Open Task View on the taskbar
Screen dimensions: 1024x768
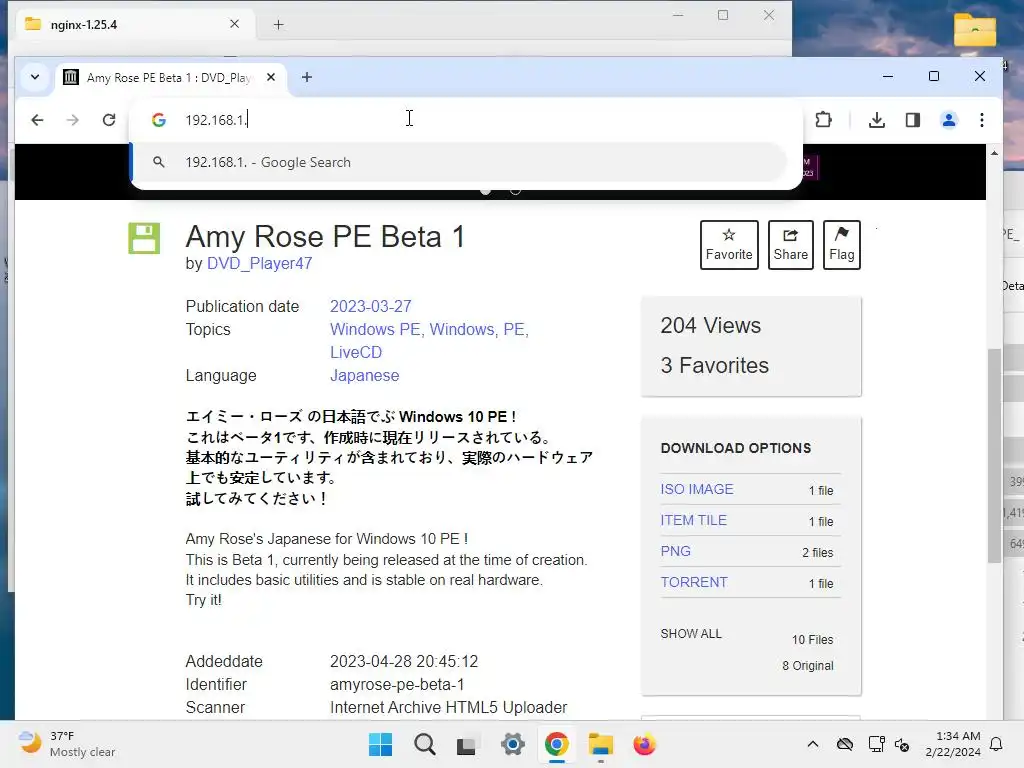pos(468,744)
